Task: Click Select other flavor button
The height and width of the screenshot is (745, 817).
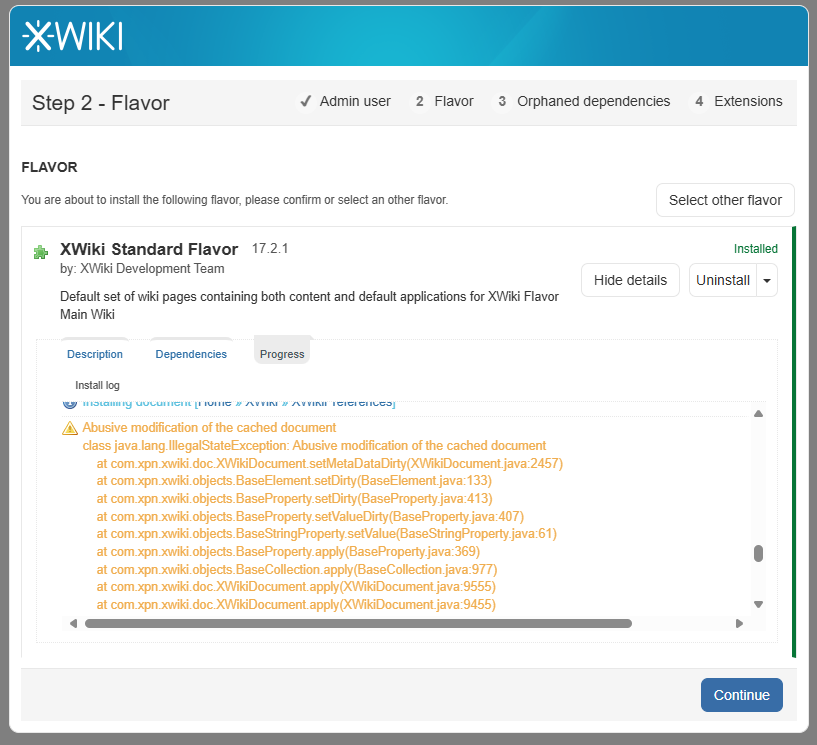Action: tap(725, 200)
